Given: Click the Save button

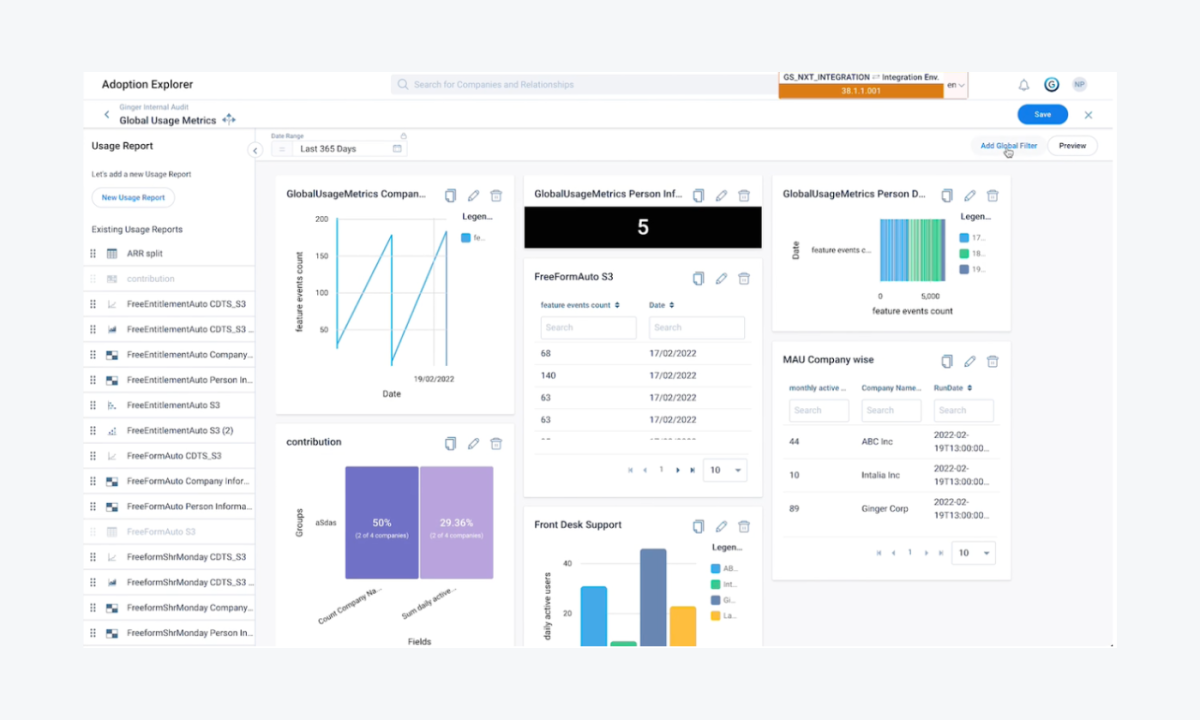Looking at the screenshot, I should [x=1042, y=114].
